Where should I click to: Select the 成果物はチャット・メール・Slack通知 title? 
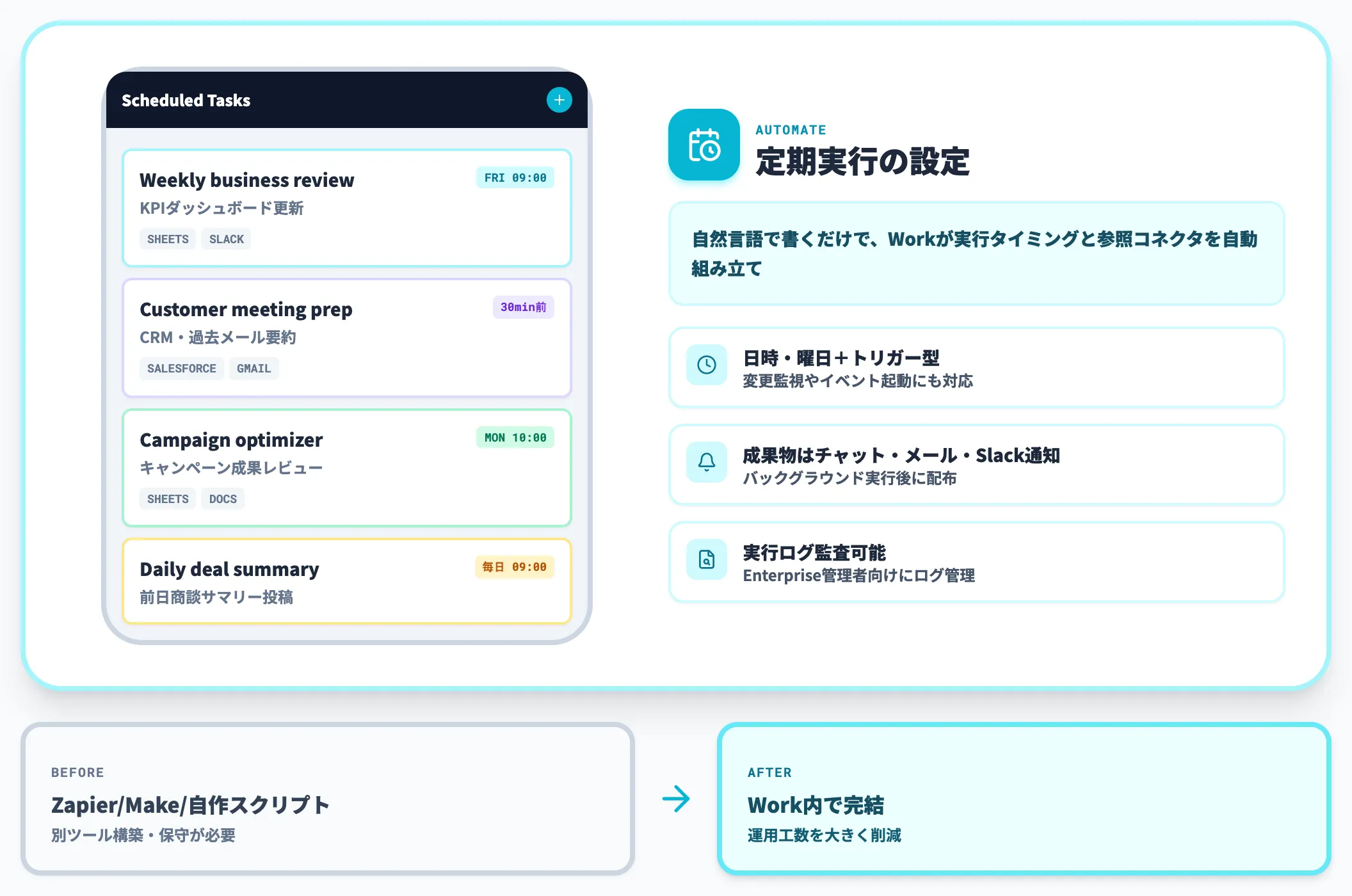[901, 455]
